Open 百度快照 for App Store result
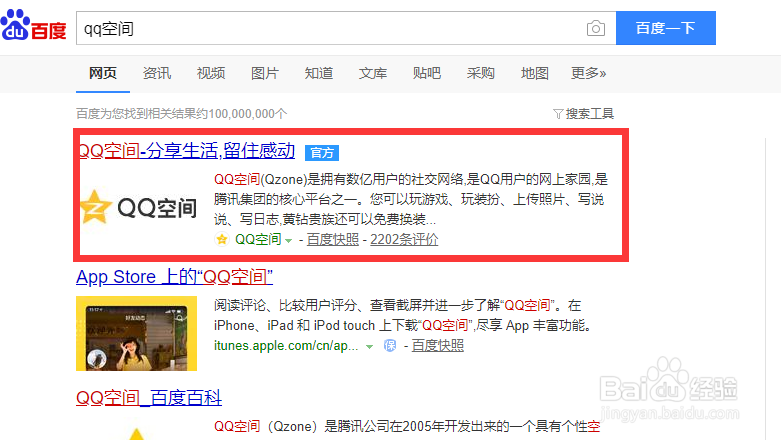 tap(437, 345)
